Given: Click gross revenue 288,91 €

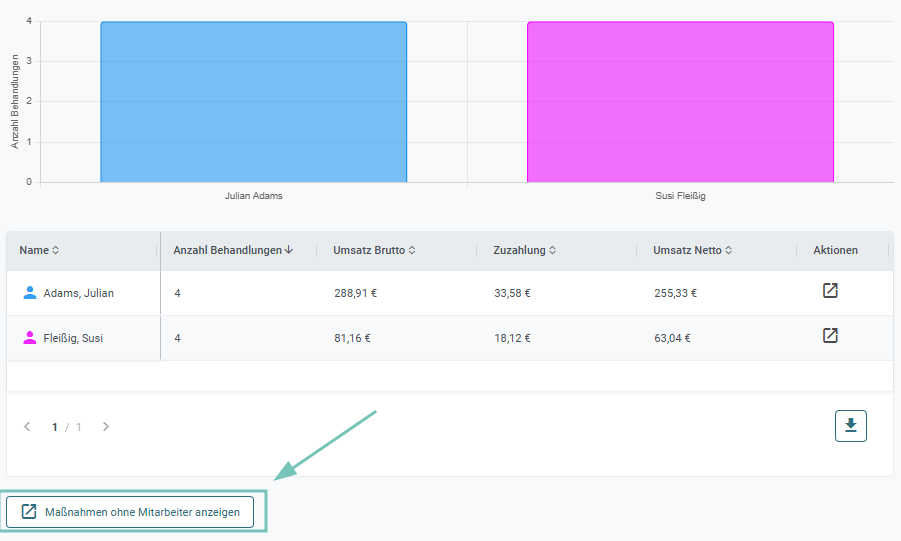Looking at the screenshot, I should [356, 293].
